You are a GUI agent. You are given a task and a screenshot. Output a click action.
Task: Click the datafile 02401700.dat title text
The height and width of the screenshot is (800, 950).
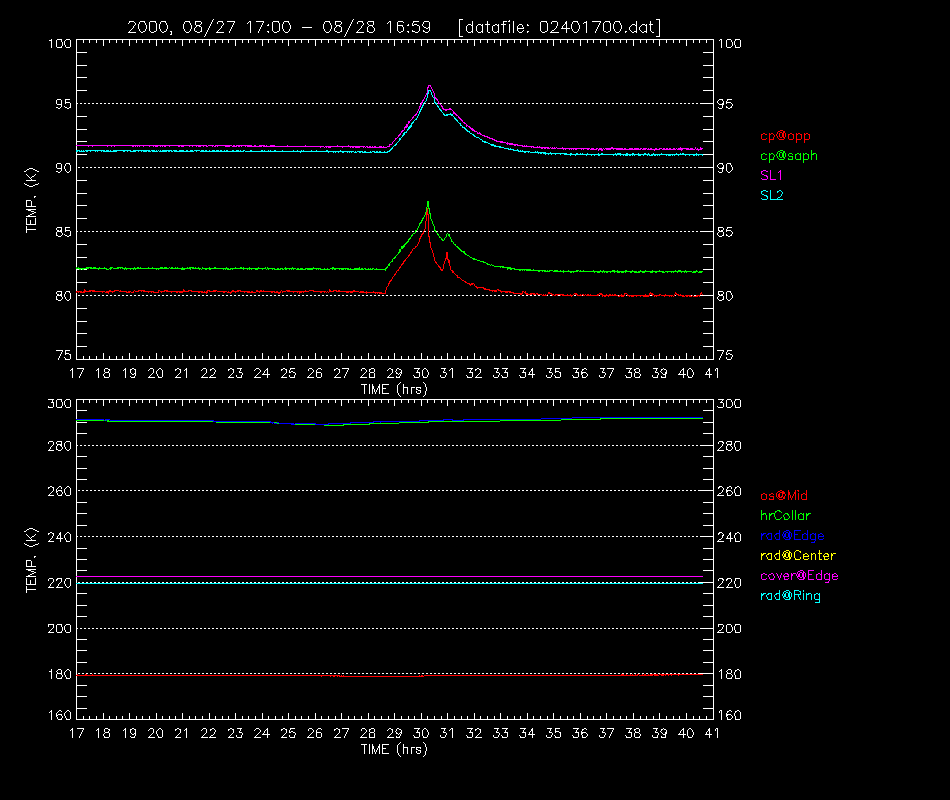tap(559, 27)
